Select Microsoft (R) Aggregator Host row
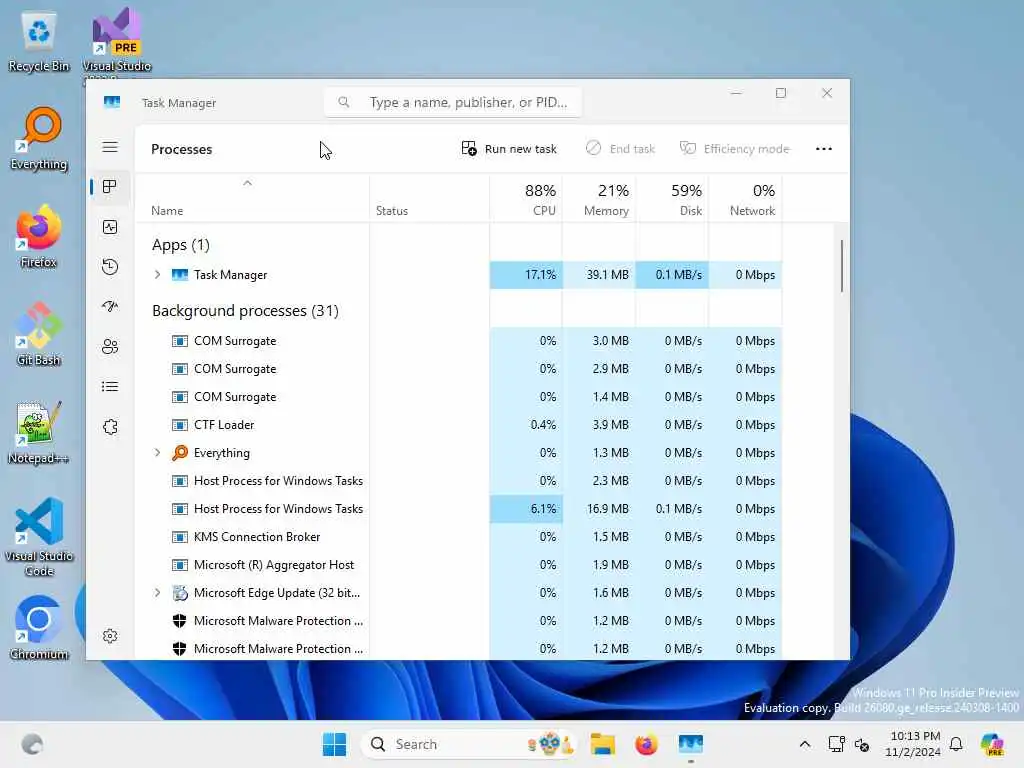Screen dimensions: 1024x768 [459, 565]
